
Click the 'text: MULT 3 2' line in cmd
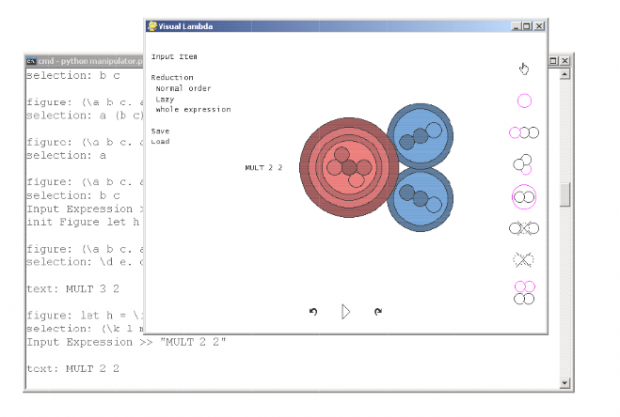73,289
